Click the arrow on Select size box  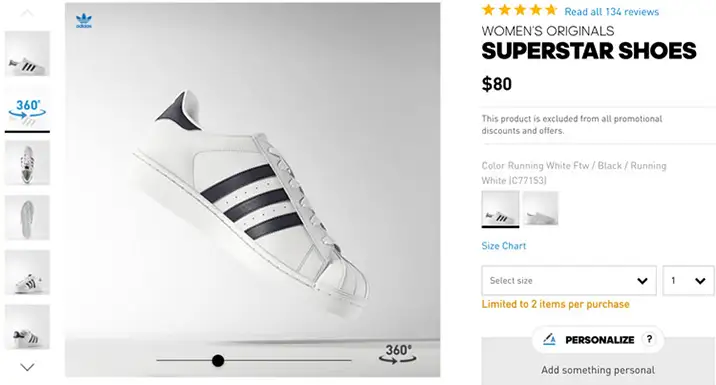coord(642,281)
